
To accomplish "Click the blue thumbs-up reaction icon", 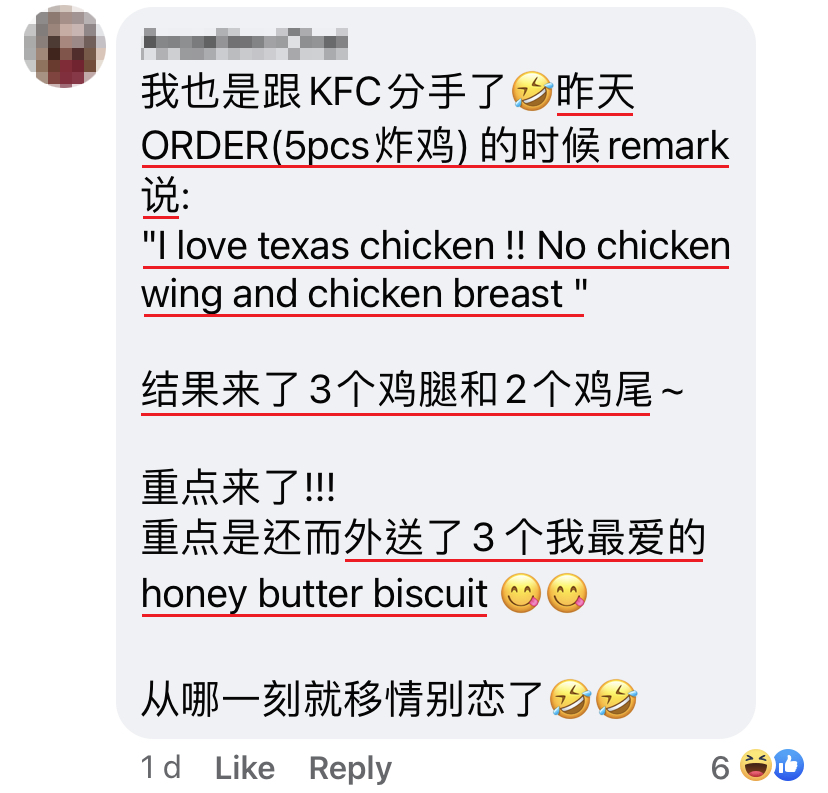I will tap(789, 765).
